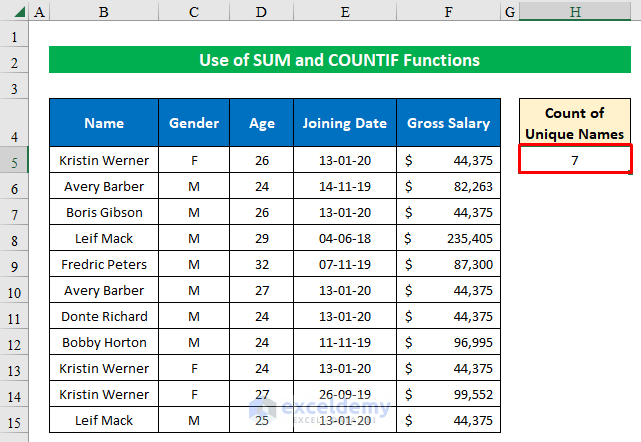Click the salary cell showing 99,552

pyautogui.click(x=448, y=394)
